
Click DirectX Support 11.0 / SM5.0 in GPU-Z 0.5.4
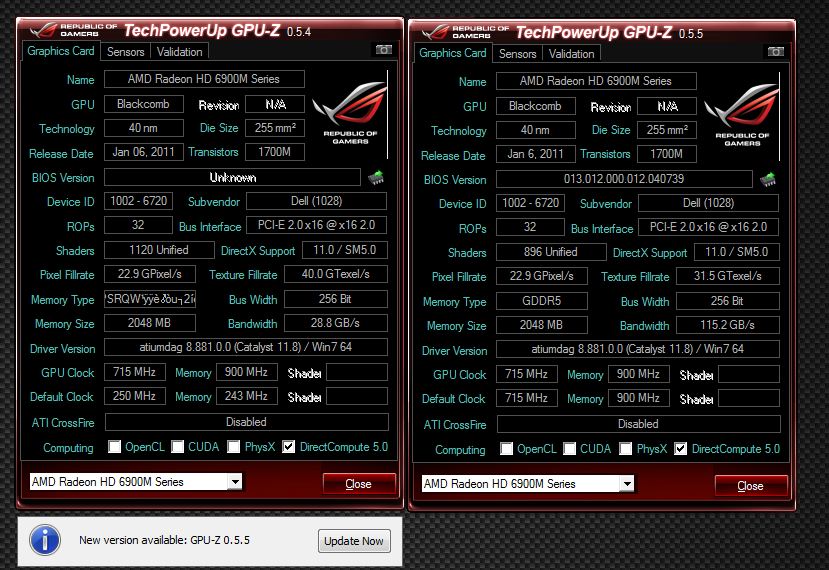click(345, 250)
